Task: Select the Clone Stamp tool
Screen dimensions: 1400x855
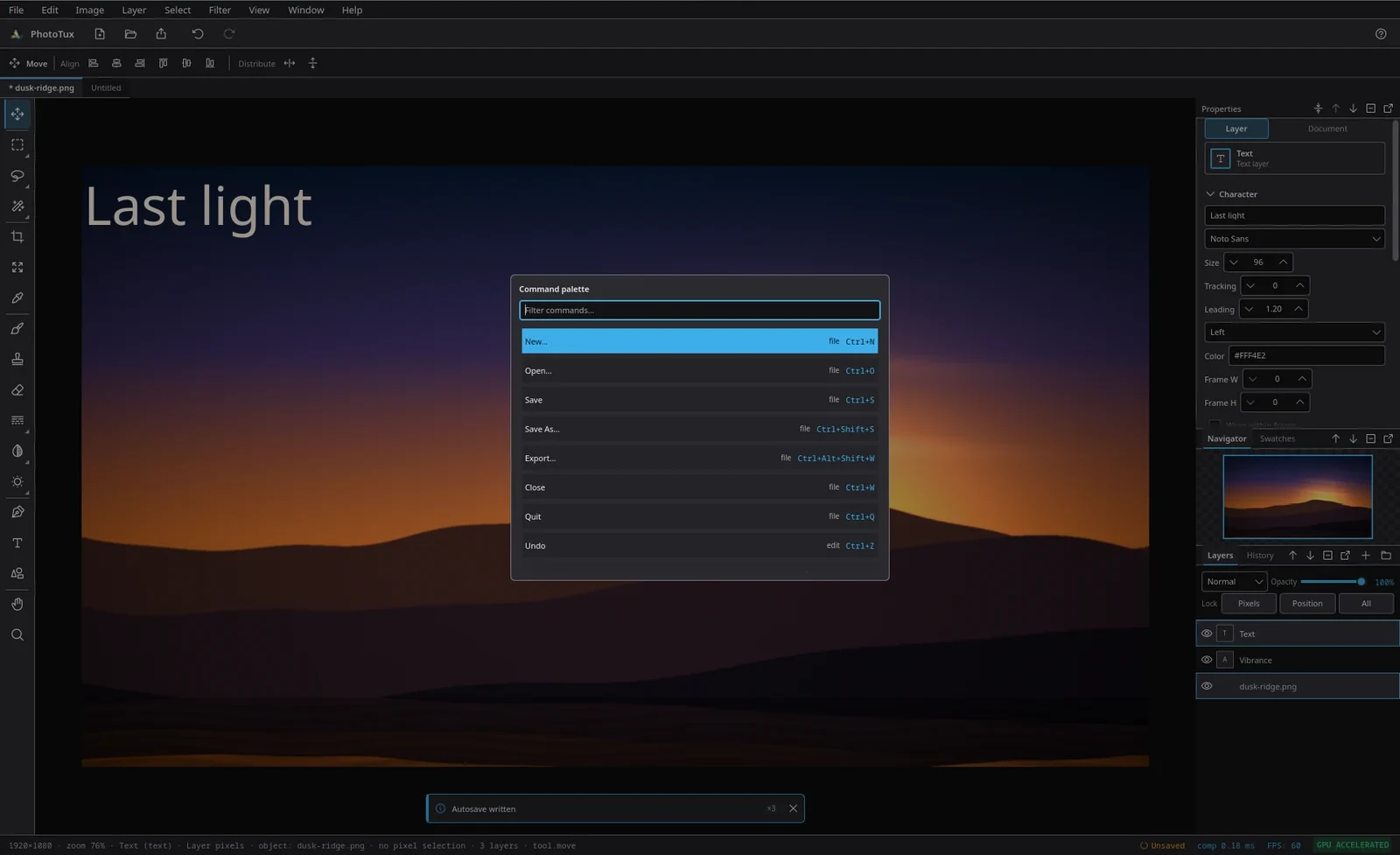Action: point(17,359)
